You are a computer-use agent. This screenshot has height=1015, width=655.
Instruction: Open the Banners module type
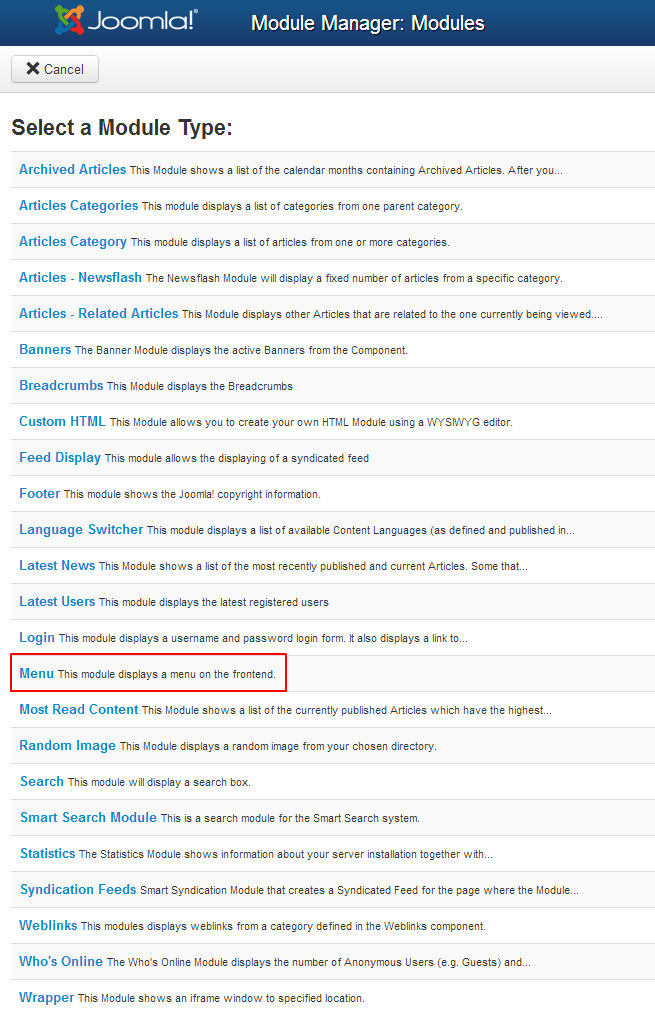45,350
